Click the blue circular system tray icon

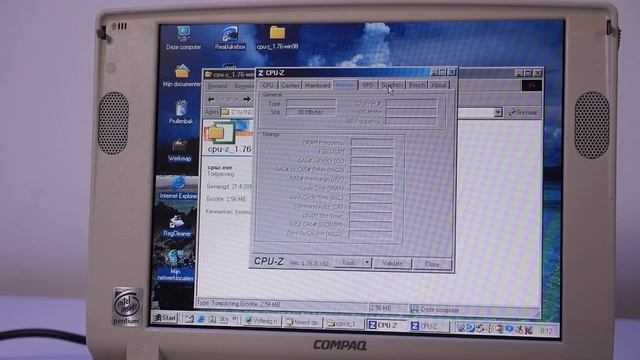509,329
